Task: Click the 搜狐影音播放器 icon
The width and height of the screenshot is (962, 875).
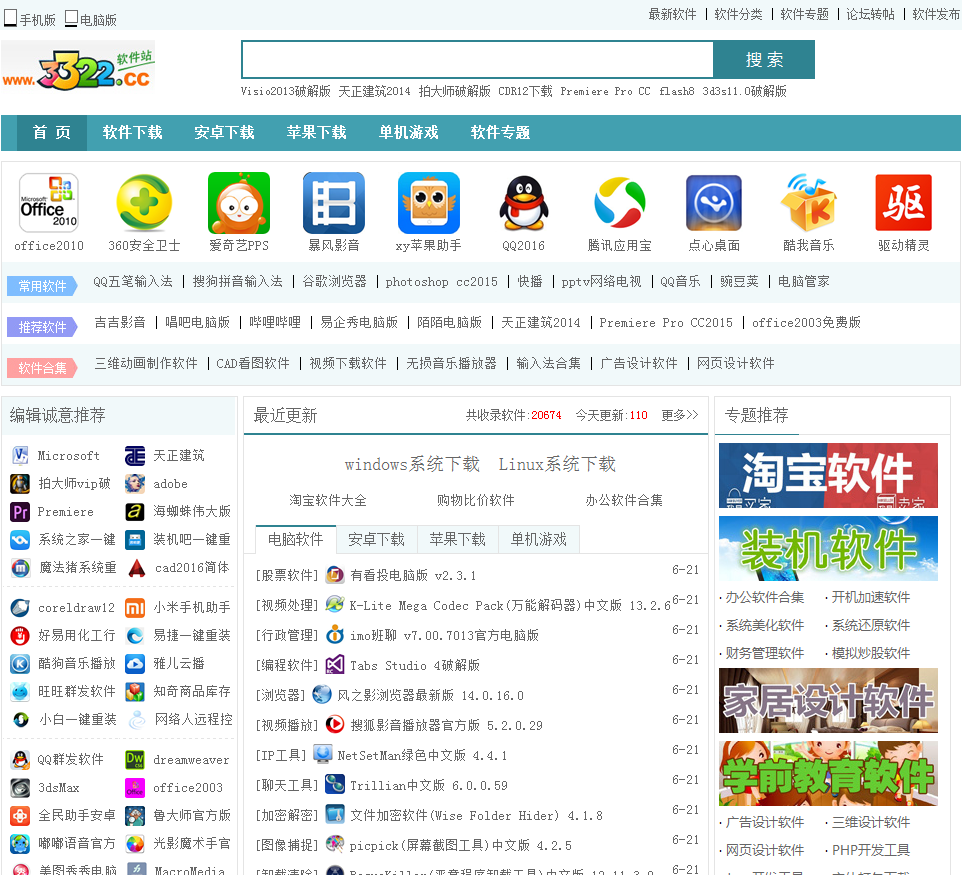Action: coord(335,725)
